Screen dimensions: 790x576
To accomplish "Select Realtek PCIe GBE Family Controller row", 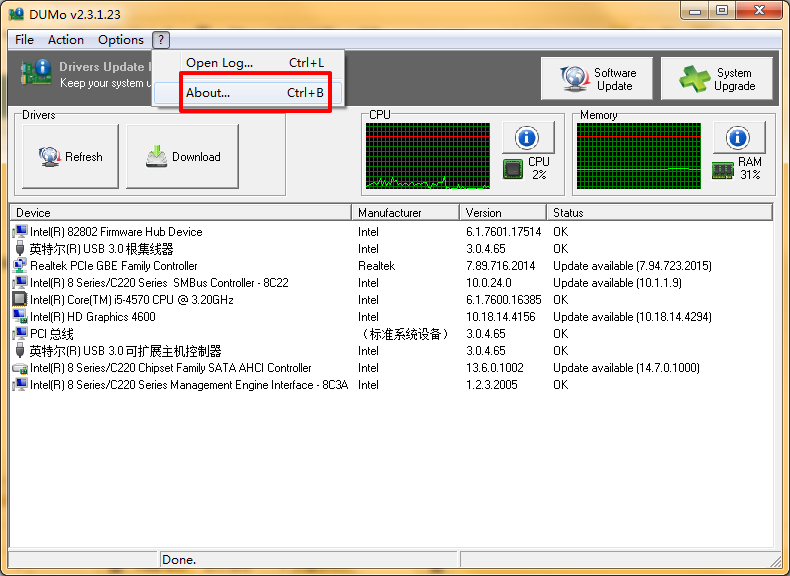I will coord(391,266).
